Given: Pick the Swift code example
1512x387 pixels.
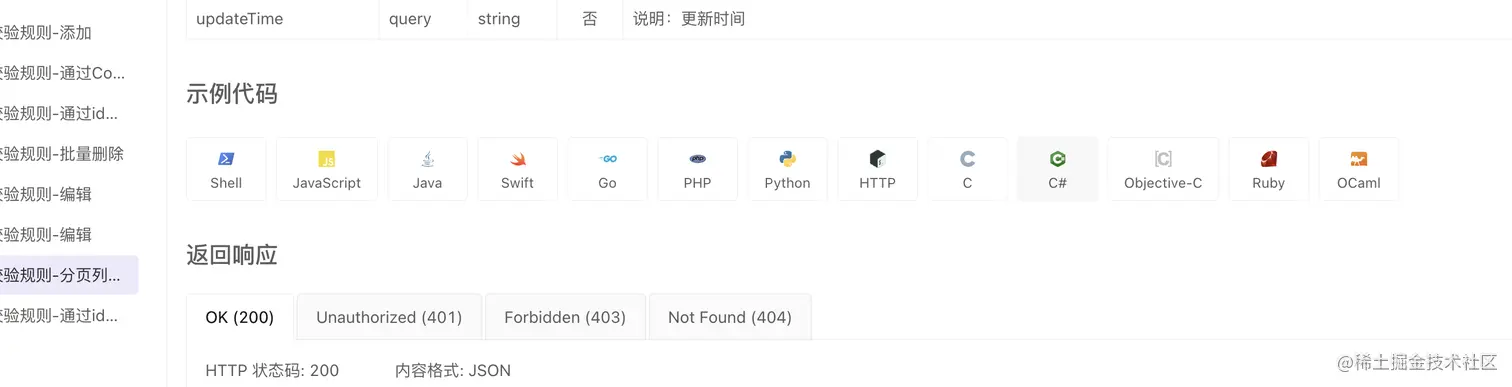Looking at the screenshot, I should point(517,169).
